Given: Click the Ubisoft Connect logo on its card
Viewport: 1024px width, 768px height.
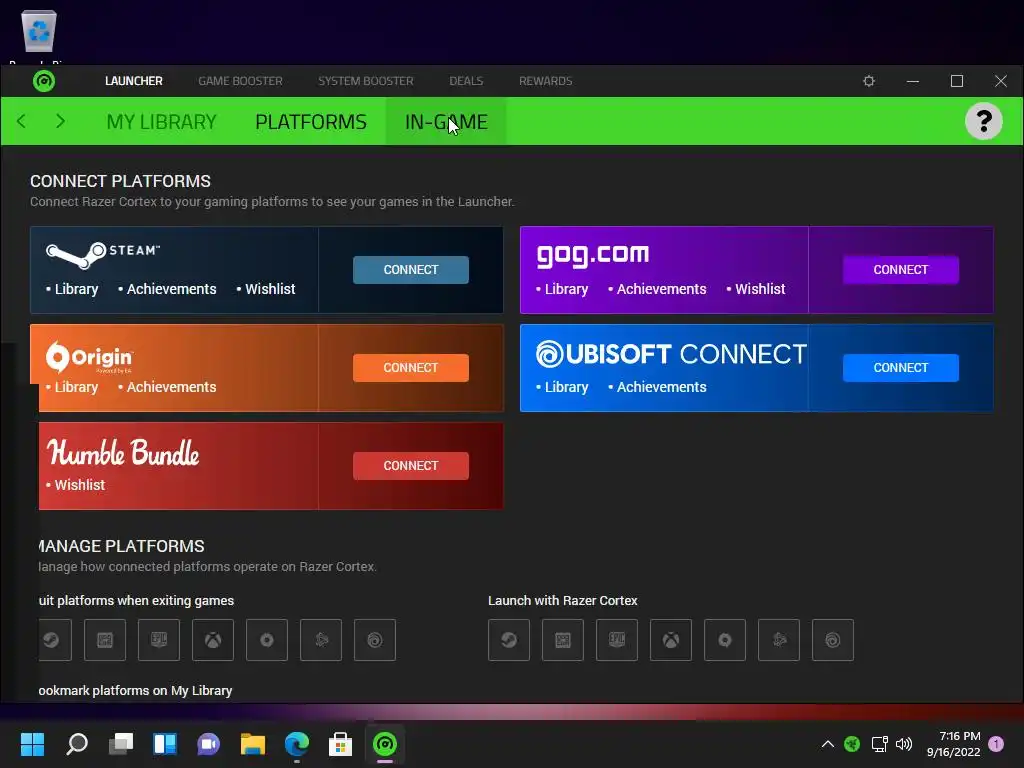Looking at the screenshot, I should (671, 354).
